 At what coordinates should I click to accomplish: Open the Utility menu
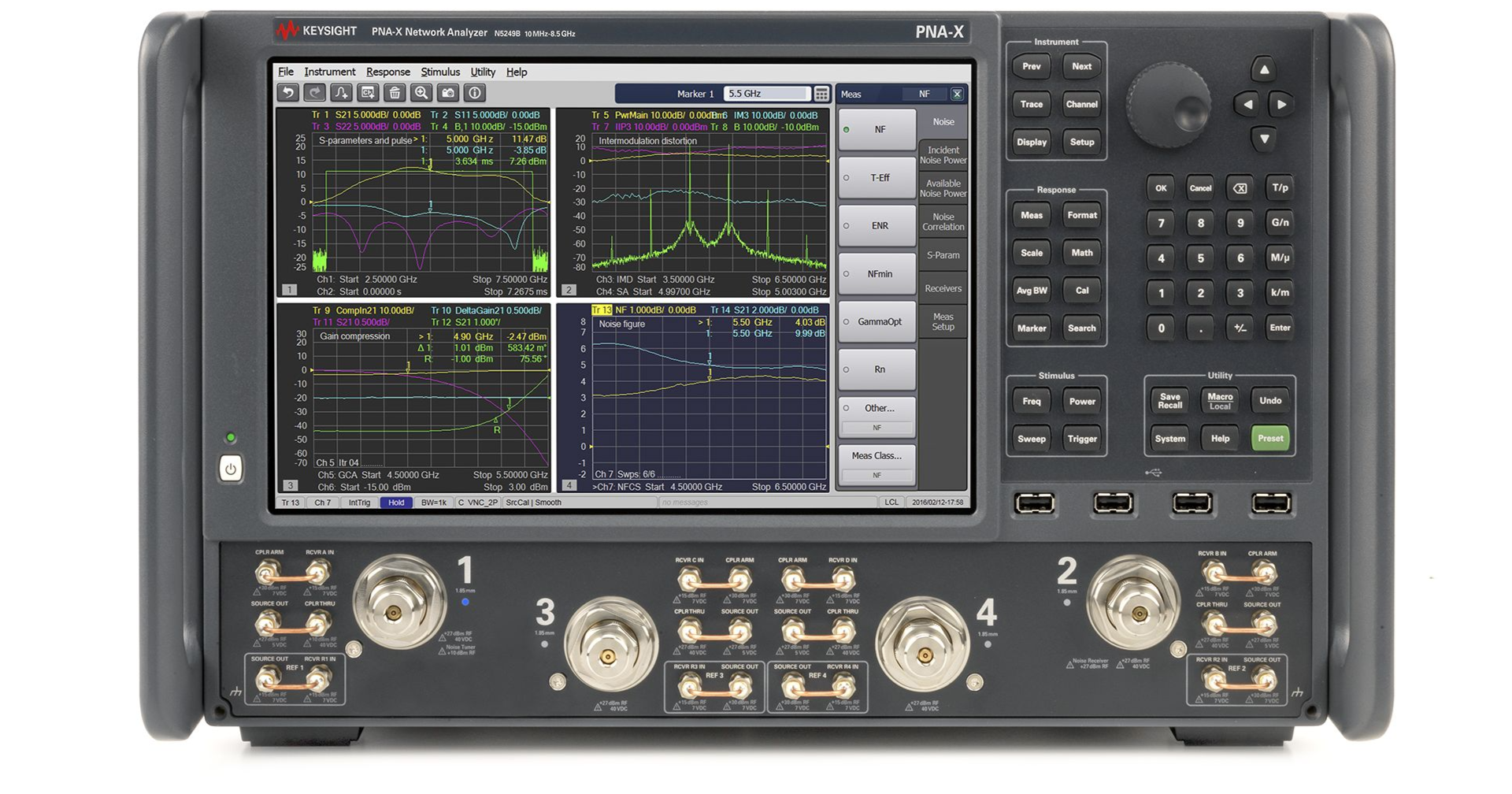pyautogui.click(x=483, y=72)
